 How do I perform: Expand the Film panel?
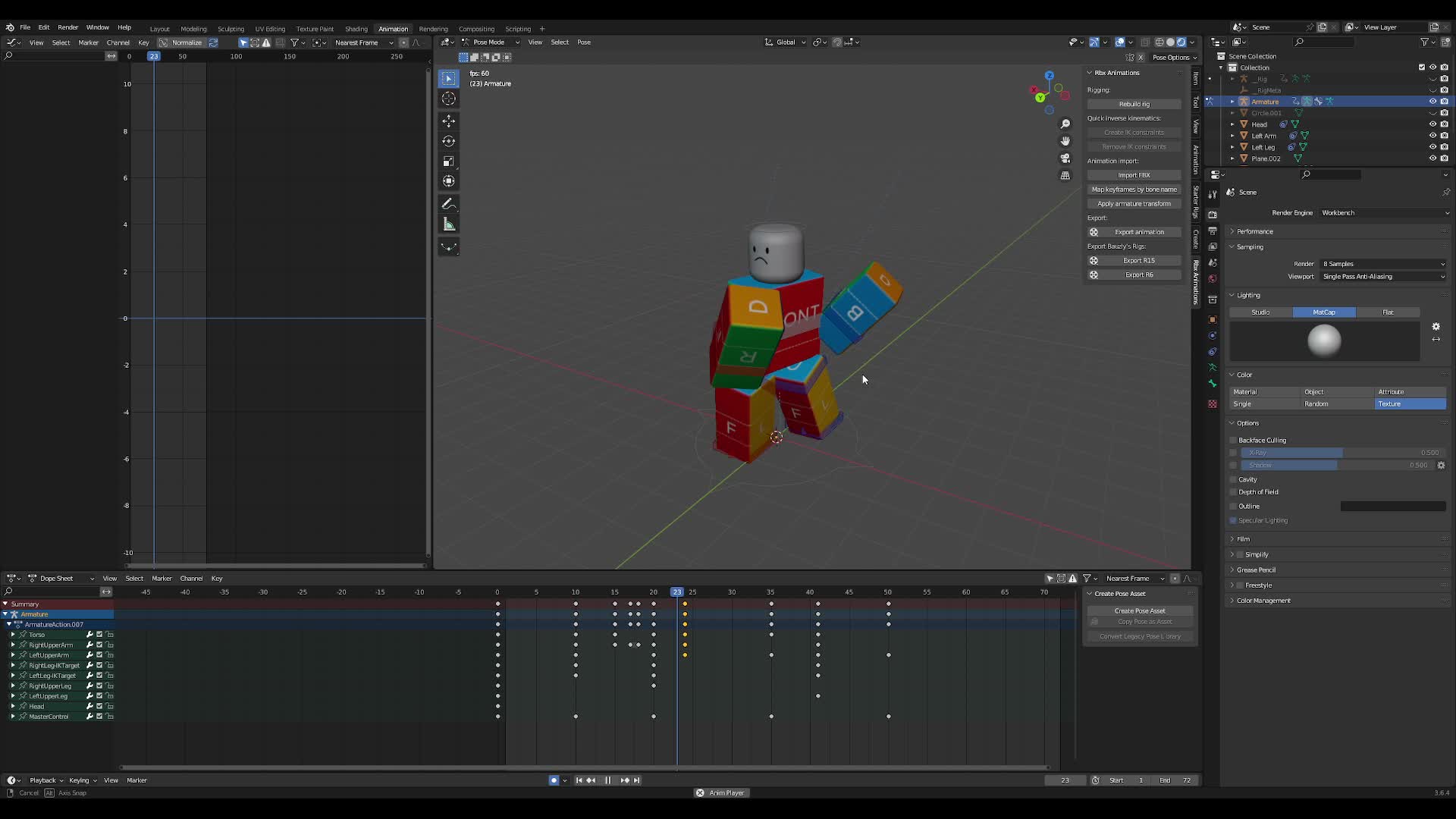1243,539
